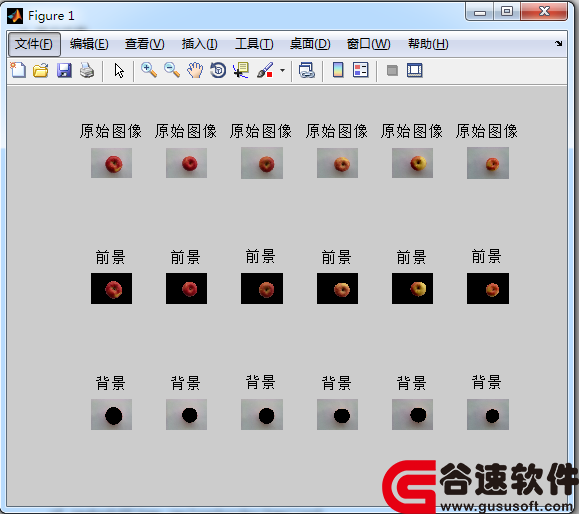Screen dimensions: 579x514
Task: Click fifth 前景 foreground image
Action: point(412,288)
